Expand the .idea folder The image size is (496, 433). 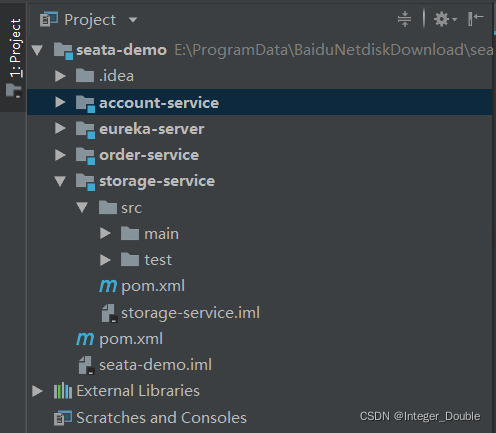60,76
